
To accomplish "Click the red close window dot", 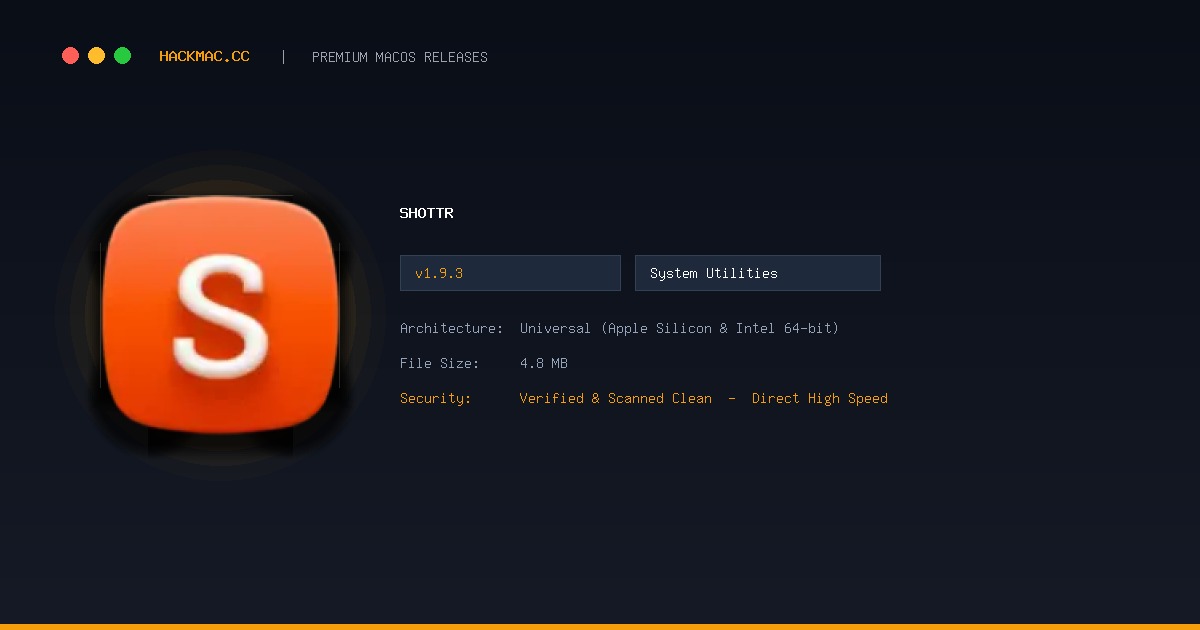I will [70, 56].
